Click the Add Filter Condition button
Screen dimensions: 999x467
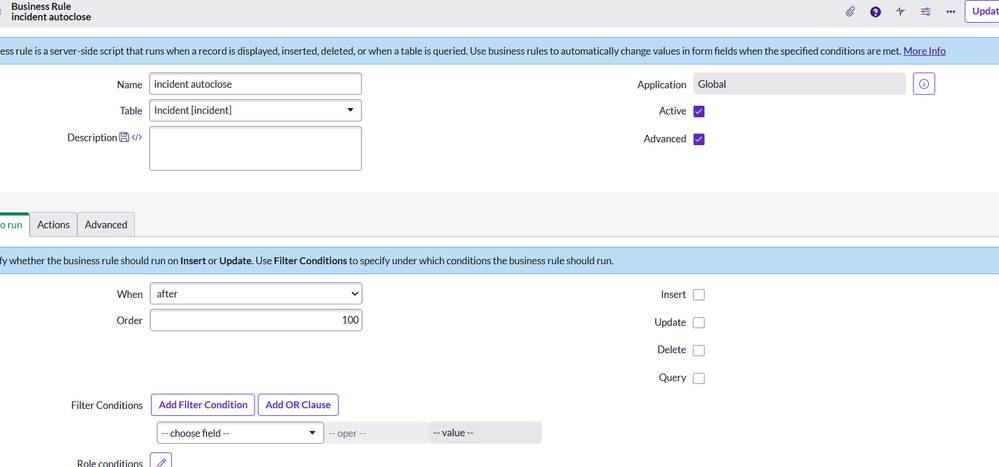pyautogui.click(x=203, y=405)
